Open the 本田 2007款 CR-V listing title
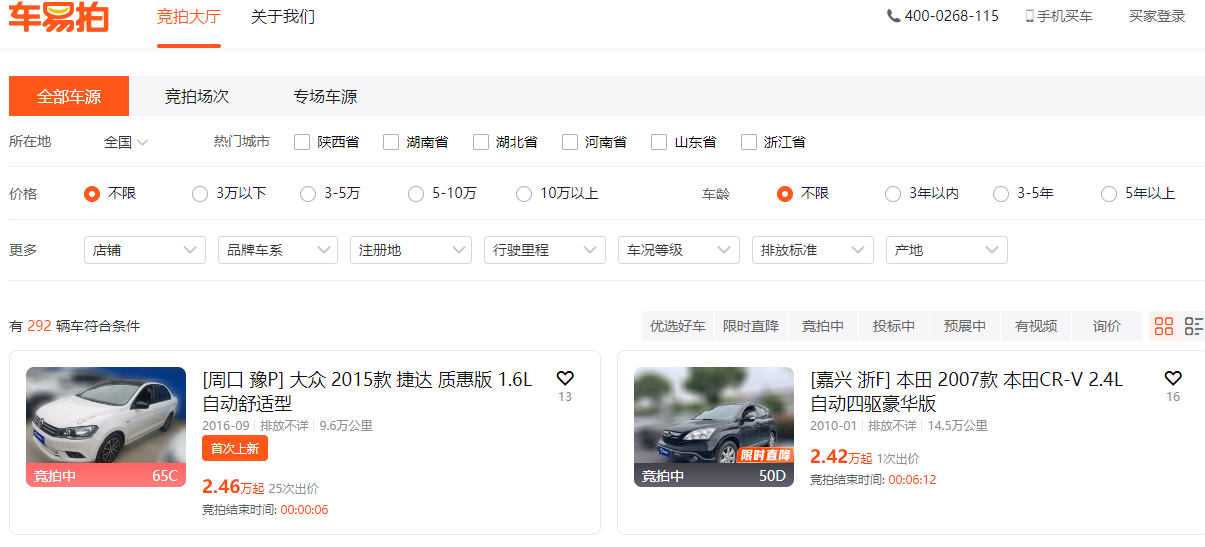1205x547 pixels. 967,391
